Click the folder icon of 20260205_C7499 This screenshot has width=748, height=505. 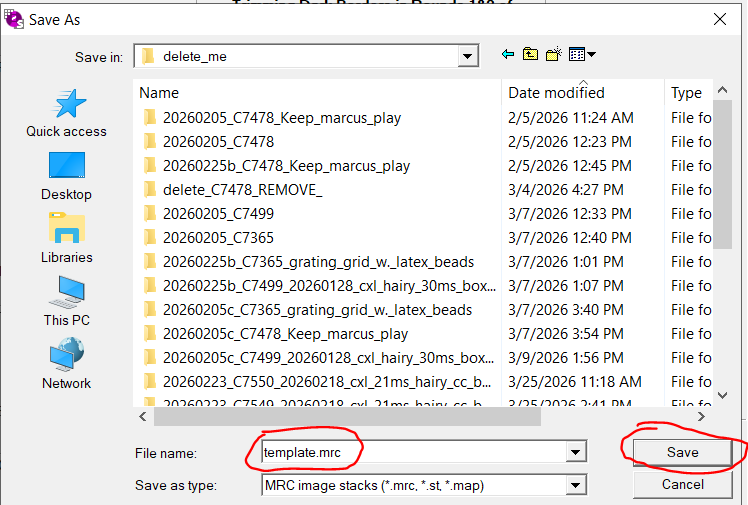(x=149, y=213)
